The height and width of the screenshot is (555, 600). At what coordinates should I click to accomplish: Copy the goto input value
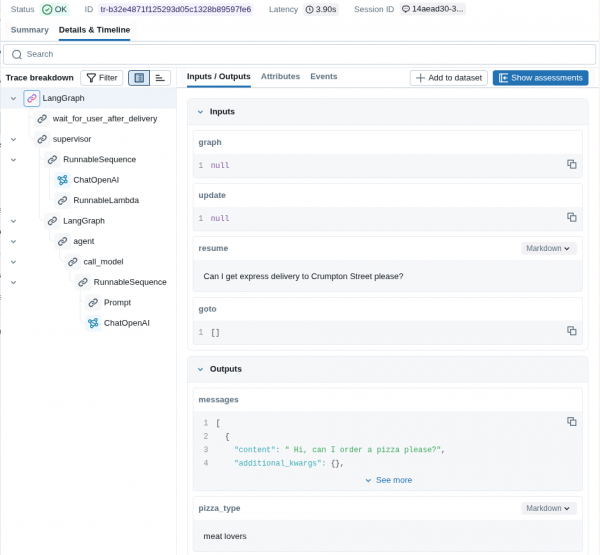572,331
